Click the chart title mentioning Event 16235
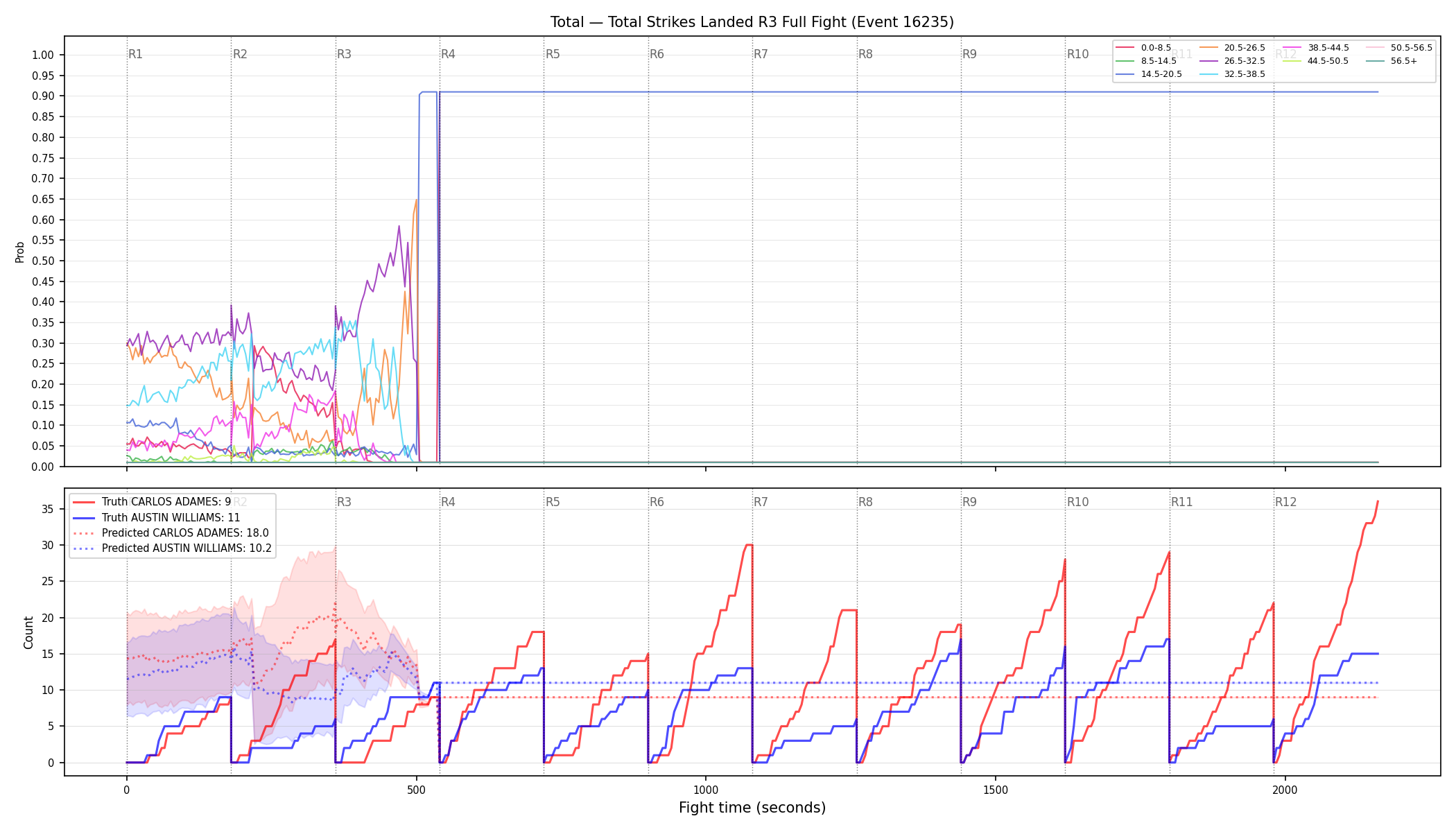The image size is (1456, 832). (752, 22)
